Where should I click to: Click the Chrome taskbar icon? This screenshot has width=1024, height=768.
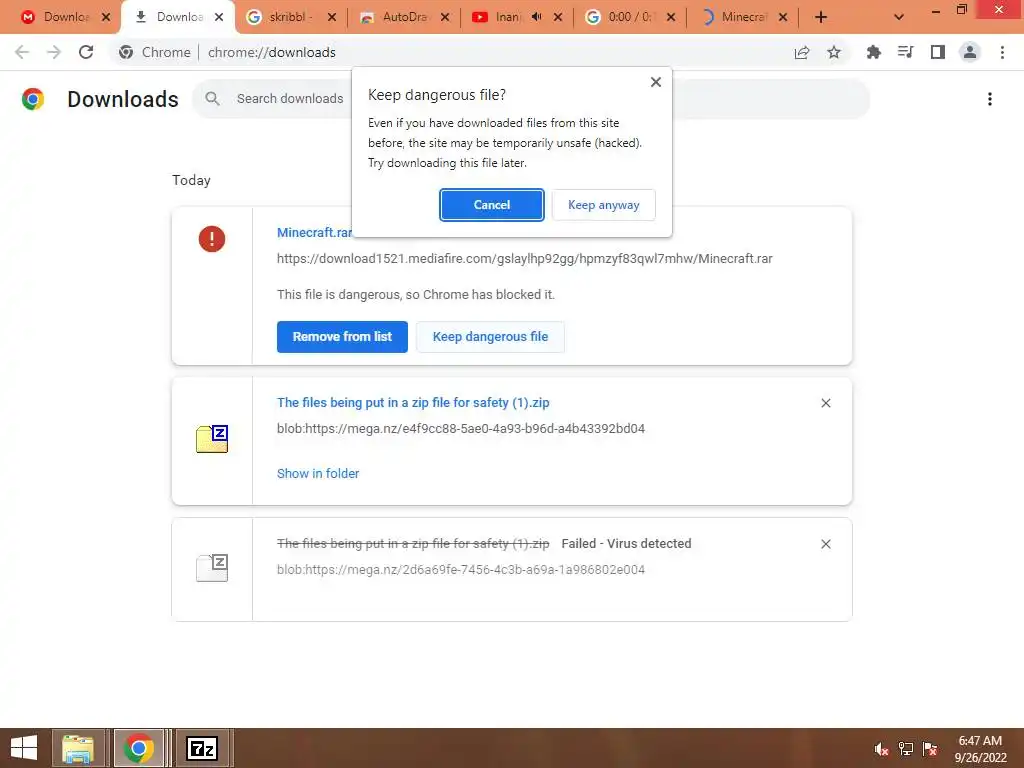tap(139, 748)
